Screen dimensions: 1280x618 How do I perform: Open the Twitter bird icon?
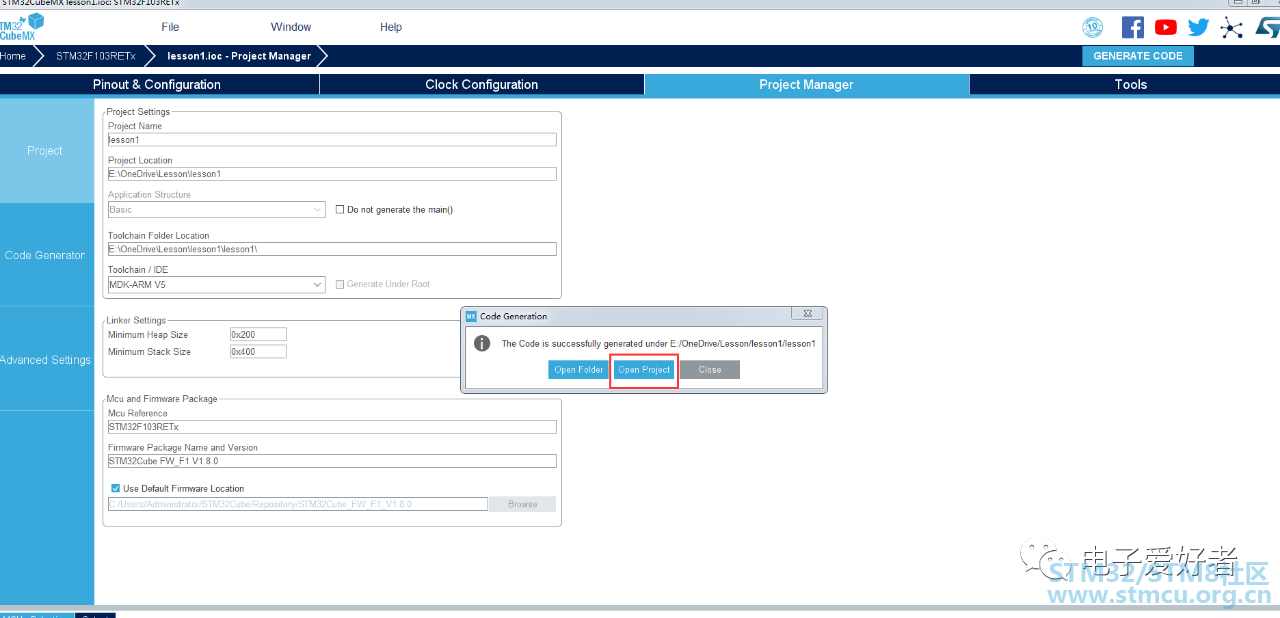[1198, 27]
